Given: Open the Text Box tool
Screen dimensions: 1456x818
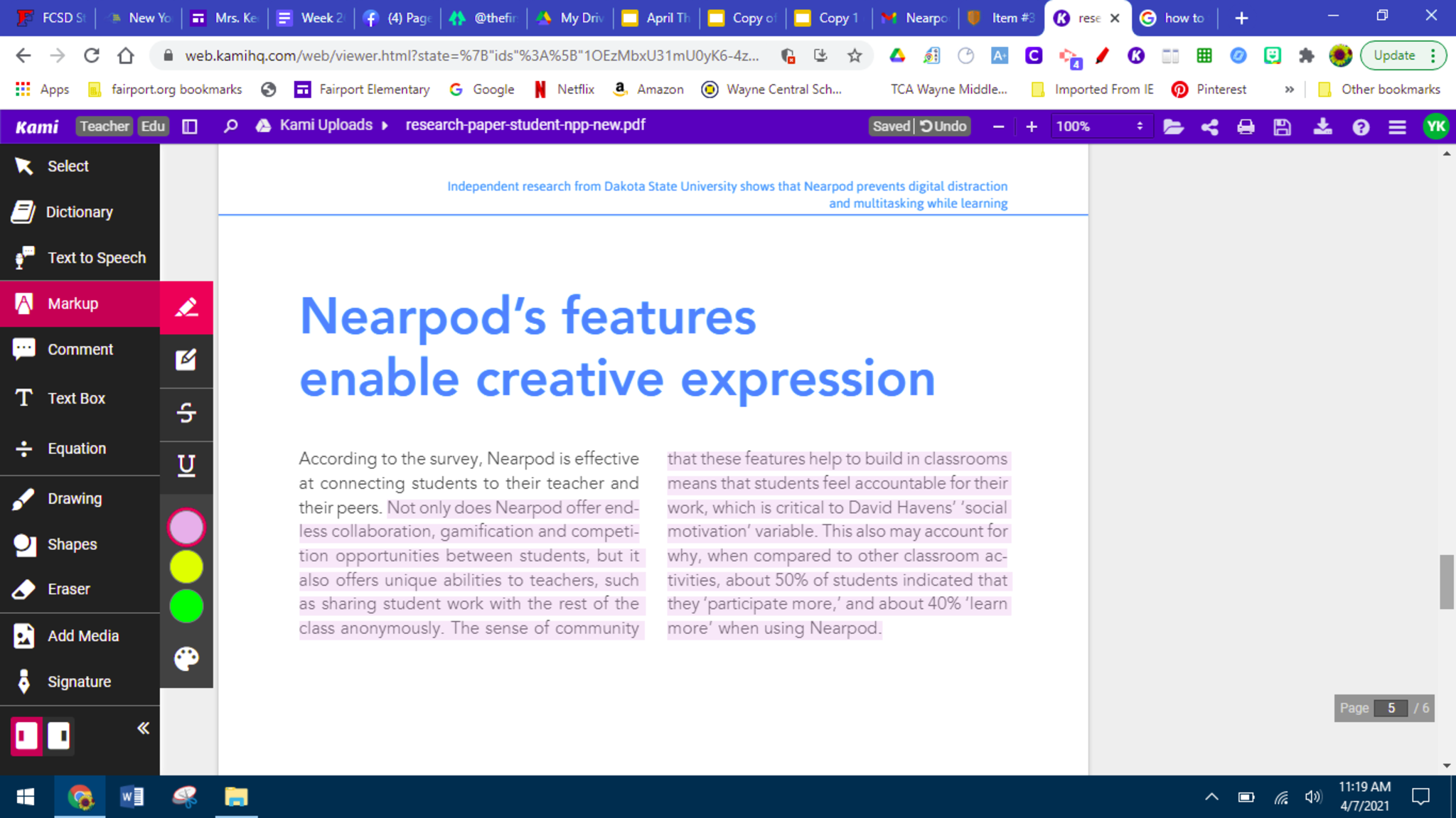Looking at the screenshot, I should (76, 398).
